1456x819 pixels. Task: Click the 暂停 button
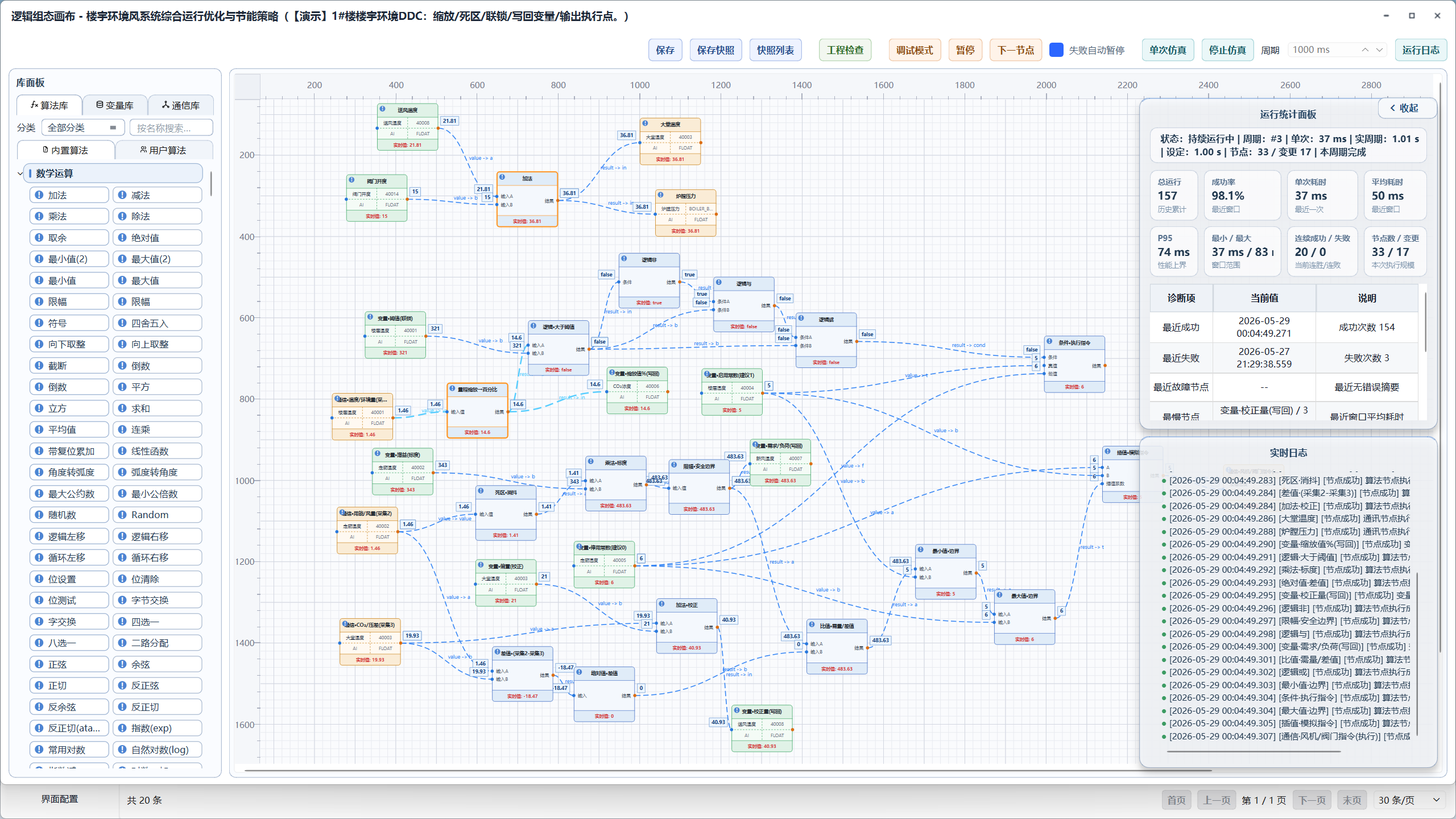[x=965, y=50]
